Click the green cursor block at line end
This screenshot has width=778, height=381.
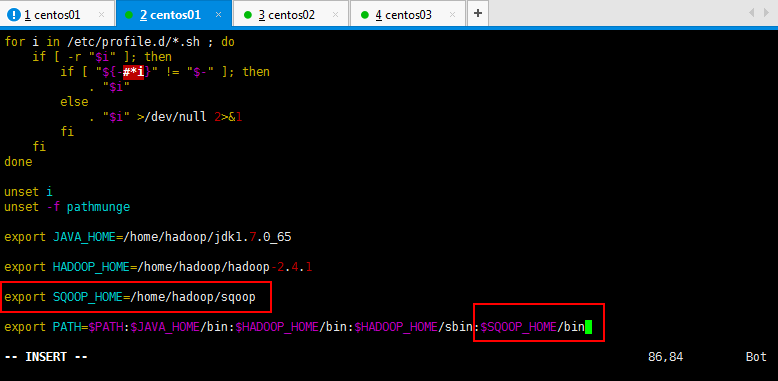coord(588,327)
